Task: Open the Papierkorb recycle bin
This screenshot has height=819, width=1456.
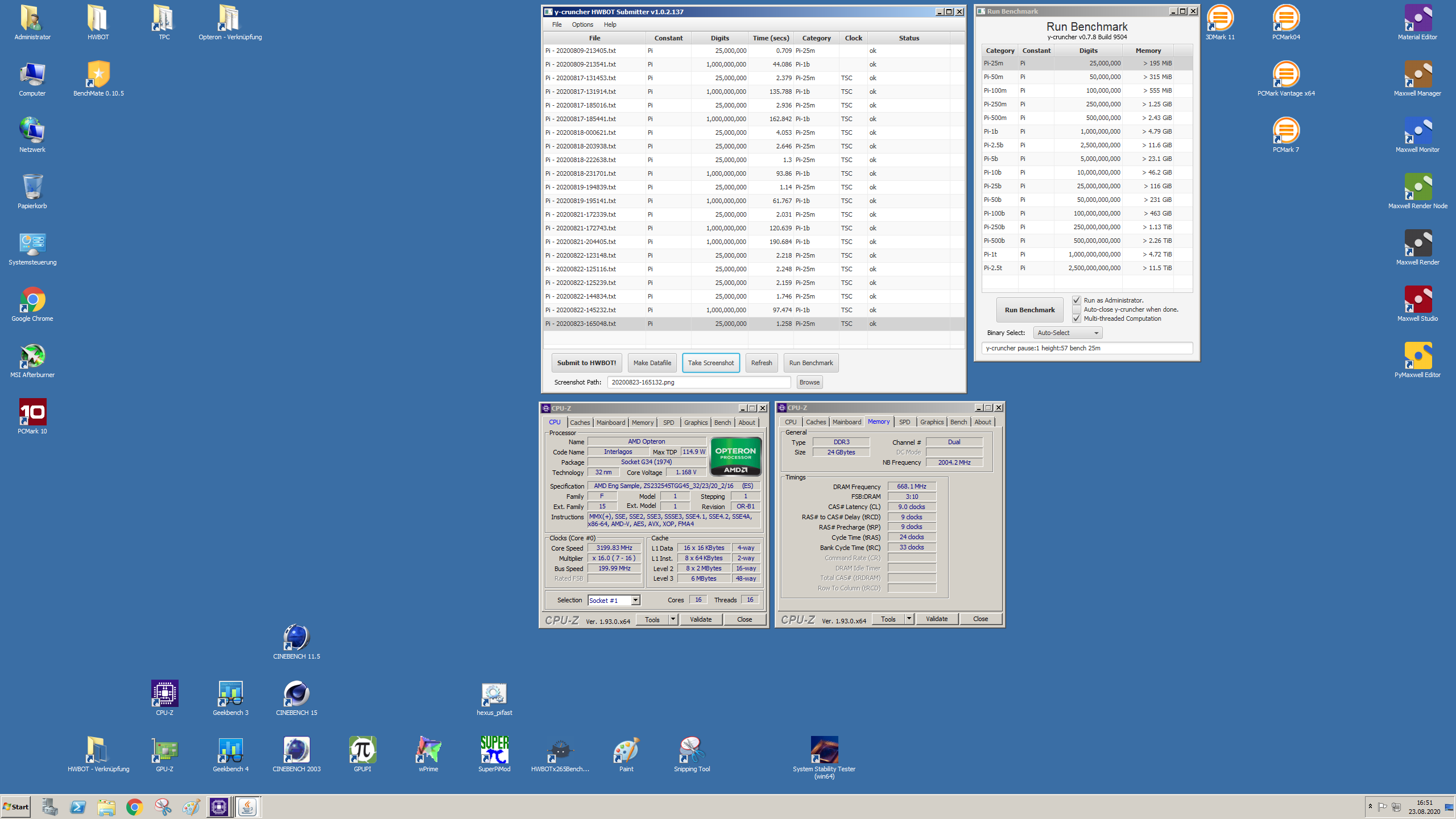Action: point(32,191)
